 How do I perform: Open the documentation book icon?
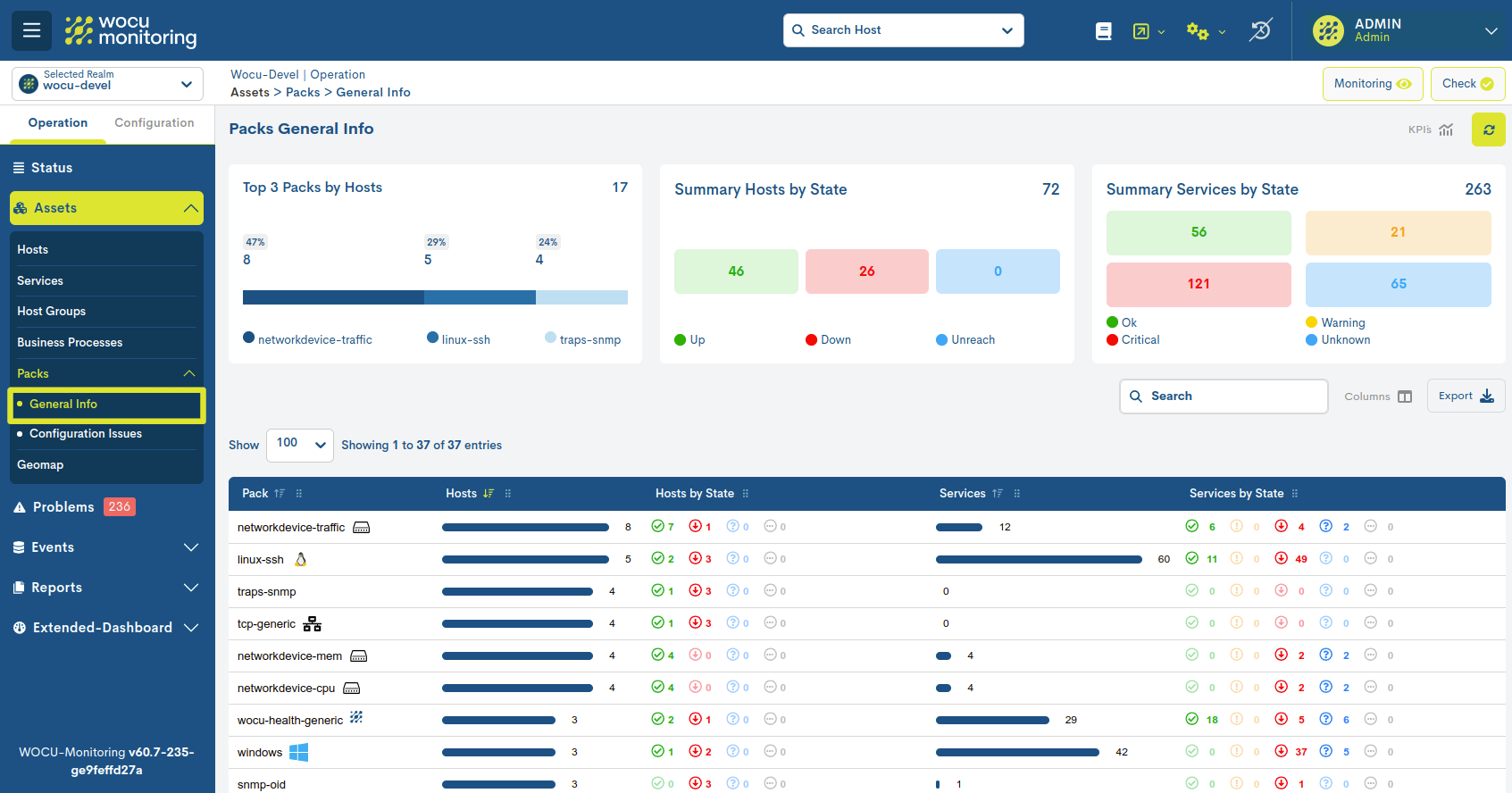coord(1104,31)
